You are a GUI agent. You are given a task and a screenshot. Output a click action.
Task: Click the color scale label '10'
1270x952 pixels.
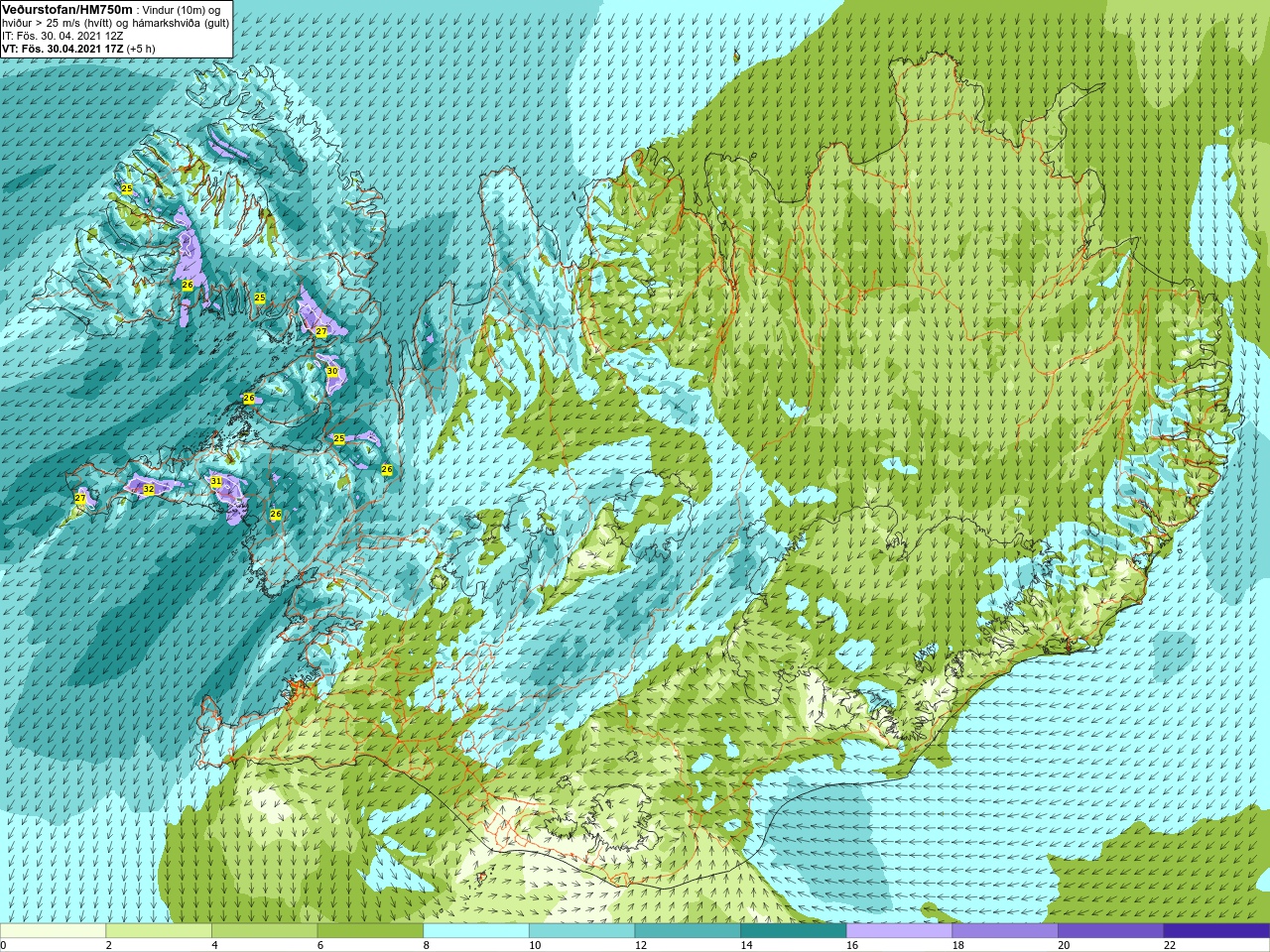[535, 945]
